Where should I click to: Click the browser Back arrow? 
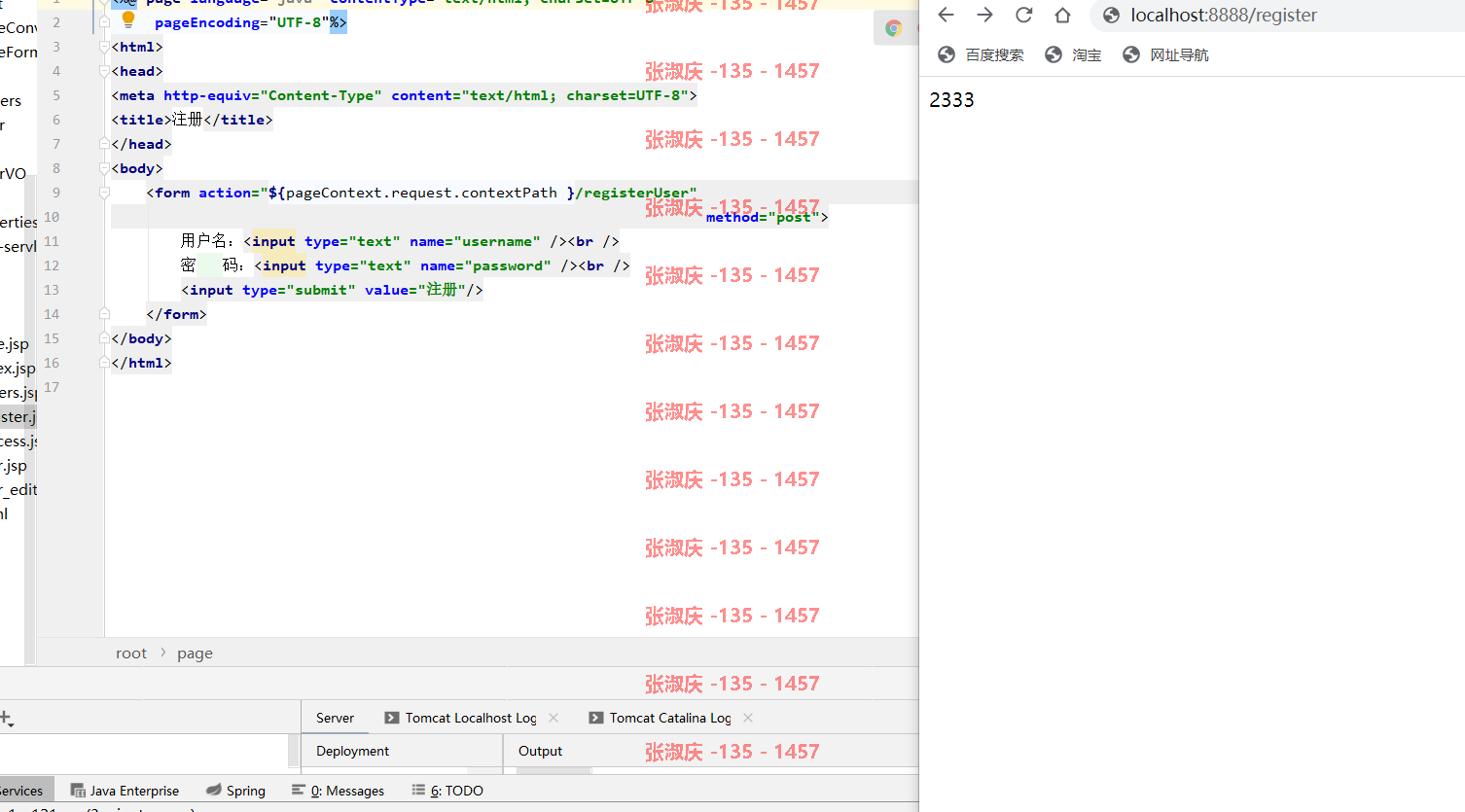click(x=946, y=15)
